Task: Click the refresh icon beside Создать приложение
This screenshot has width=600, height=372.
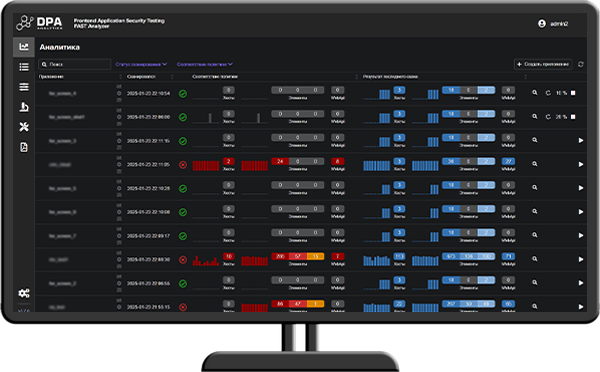Action: 580,64
